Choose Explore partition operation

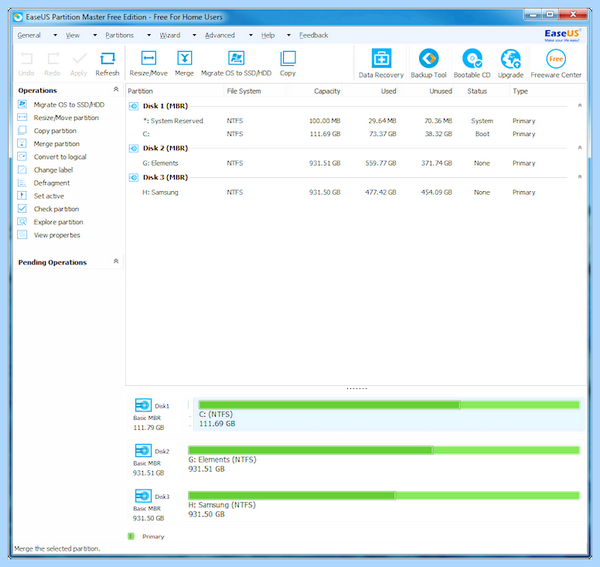(59, 222)
